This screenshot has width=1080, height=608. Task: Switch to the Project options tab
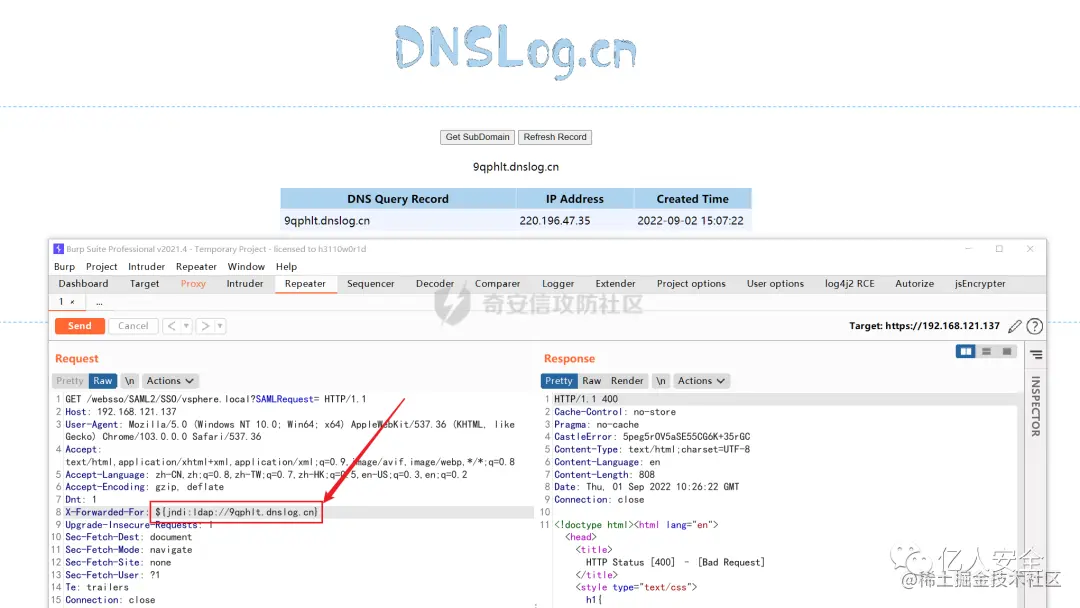click(x=691, y=284)
